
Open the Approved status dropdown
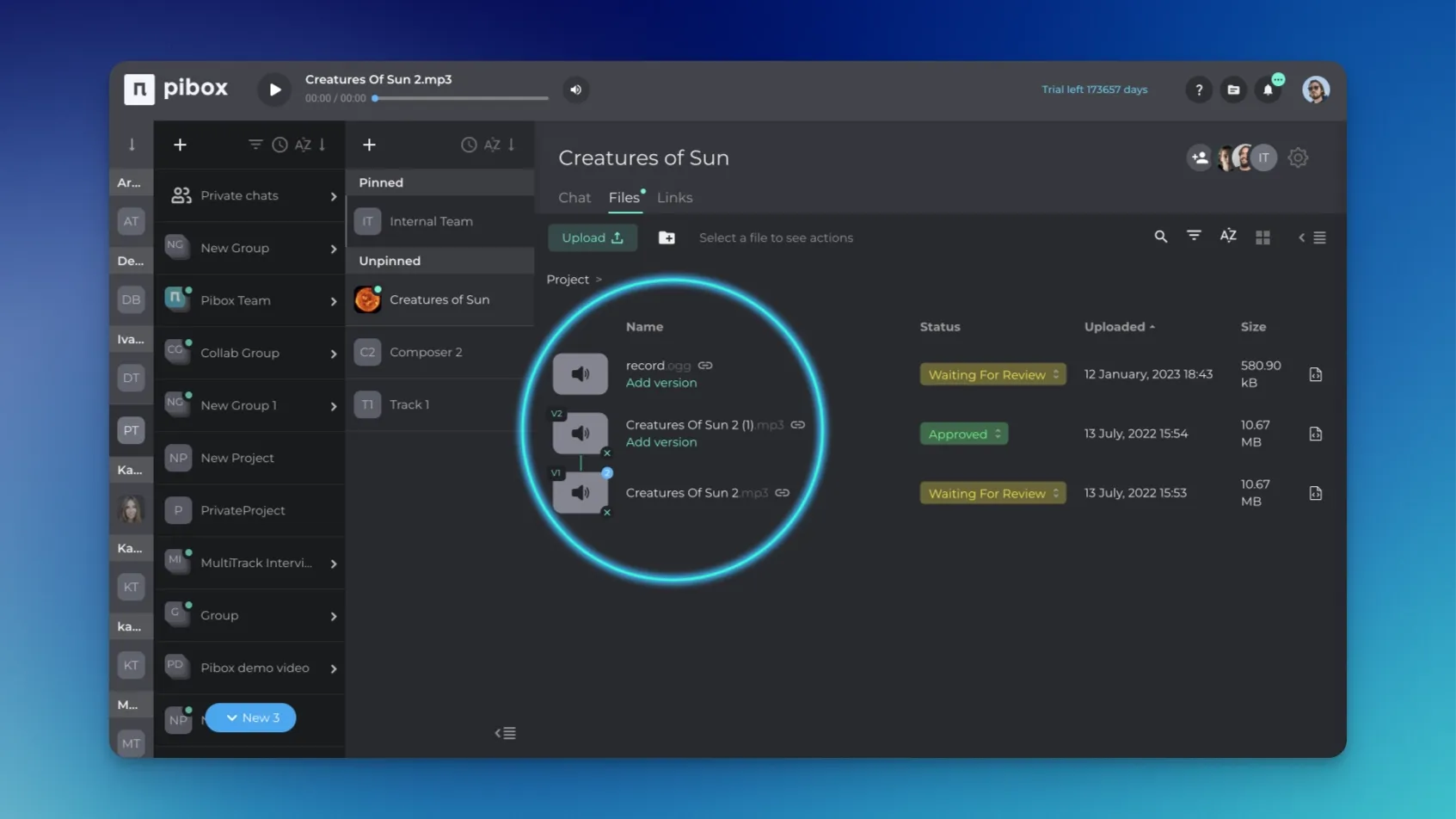(963, 434)
